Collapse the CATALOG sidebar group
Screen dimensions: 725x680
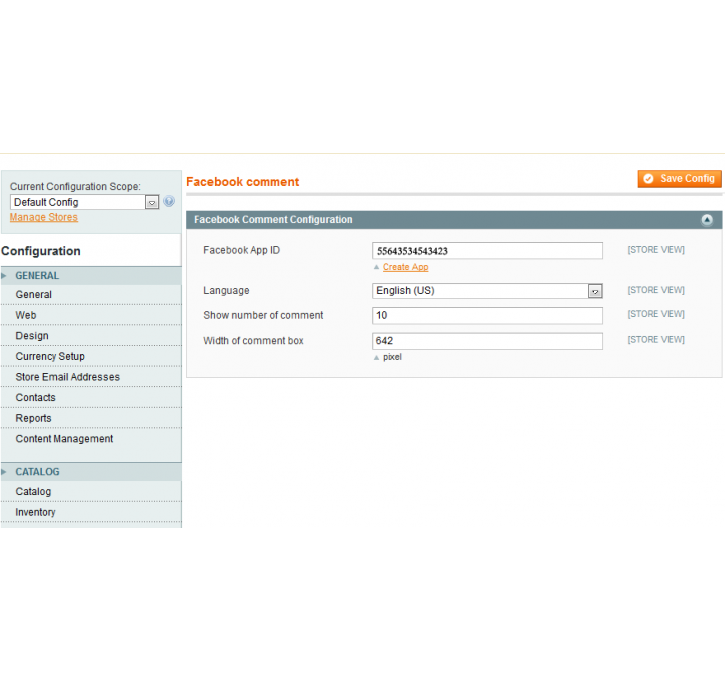coord(91,472)
